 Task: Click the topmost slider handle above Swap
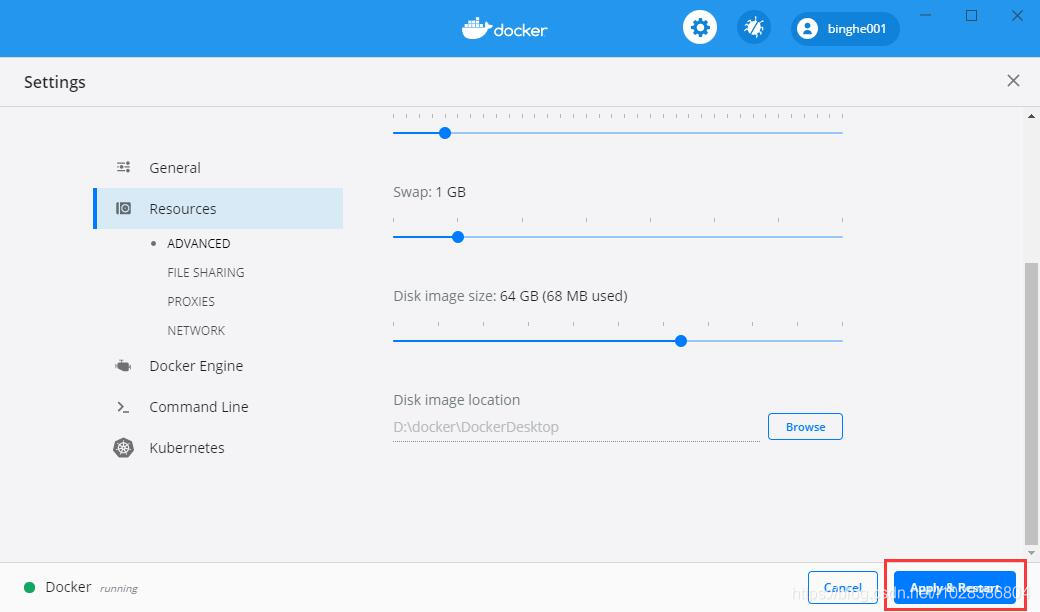pos(445,133)
